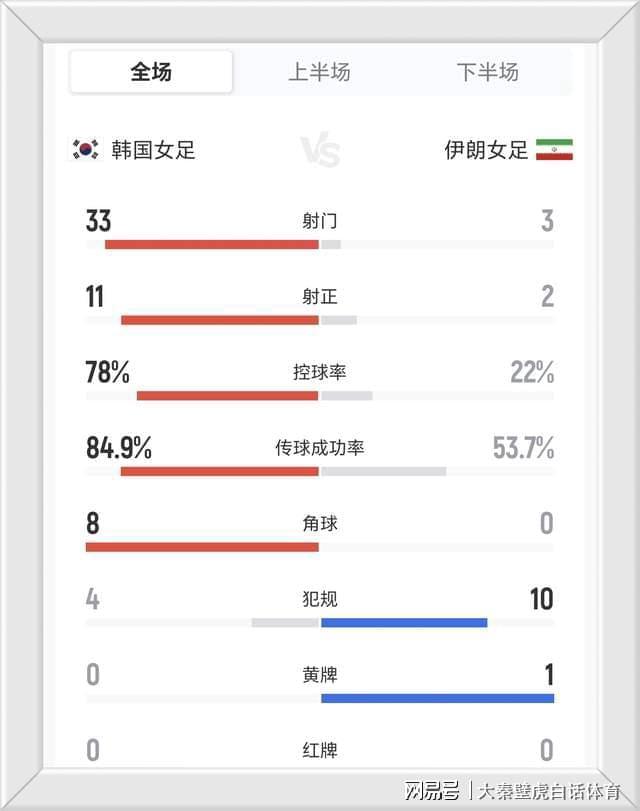The width and height of the screenshot is (640, 811).
Task: Open the 韩国女足 team name link
Action: (153, 150)
